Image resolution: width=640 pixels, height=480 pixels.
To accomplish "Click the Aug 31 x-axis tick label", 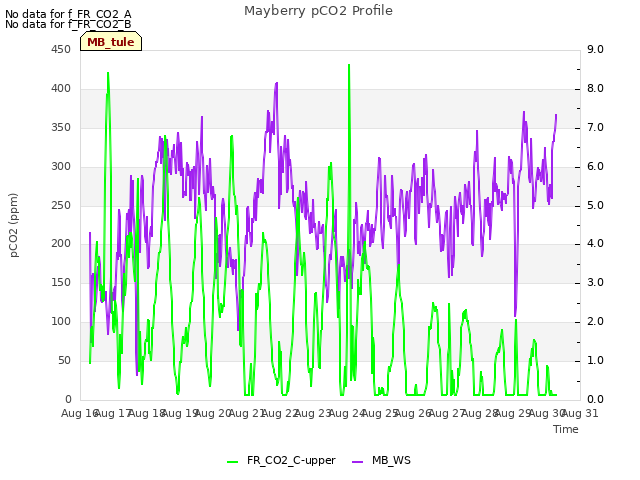I will point(580,413).
